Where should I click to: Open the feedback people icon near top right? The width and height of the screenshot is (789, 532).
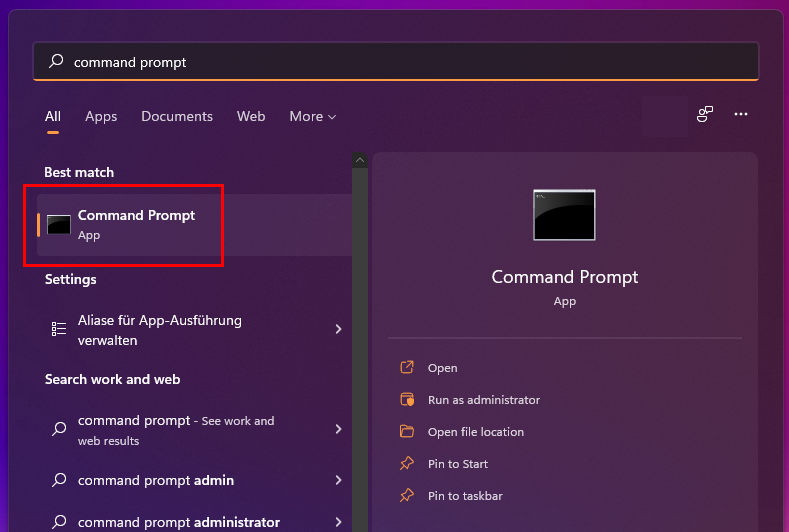pyautogui.click(x=705, y=114)
